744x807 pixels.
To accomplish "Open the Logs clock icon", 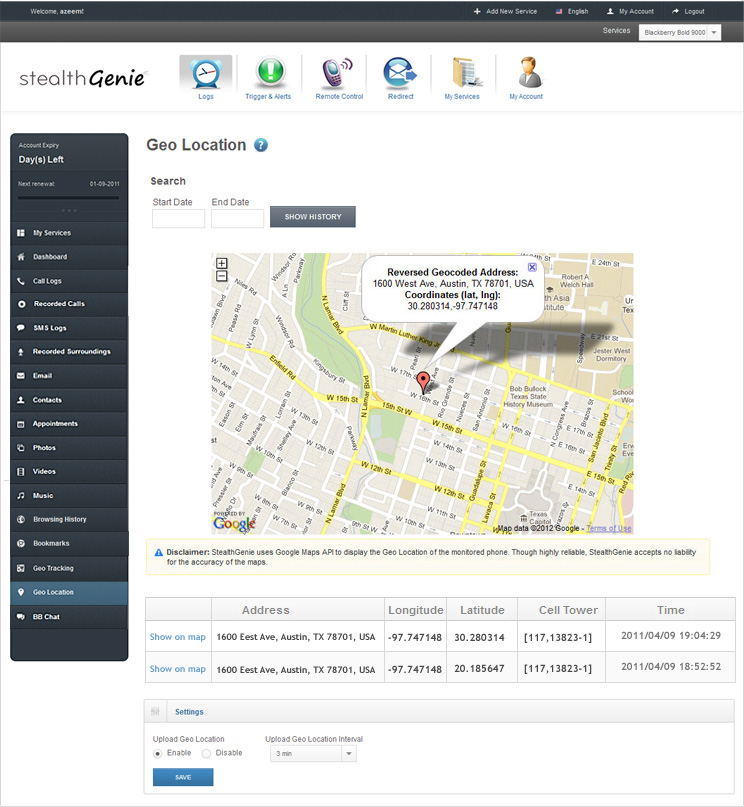I will [206, 73].
